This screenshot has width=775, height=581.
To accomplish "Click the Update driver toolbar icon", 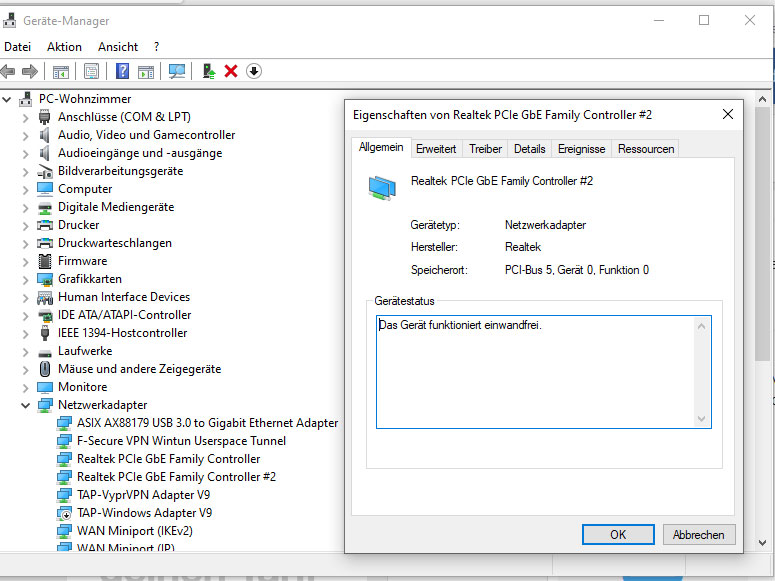I will tap(209, 71).
